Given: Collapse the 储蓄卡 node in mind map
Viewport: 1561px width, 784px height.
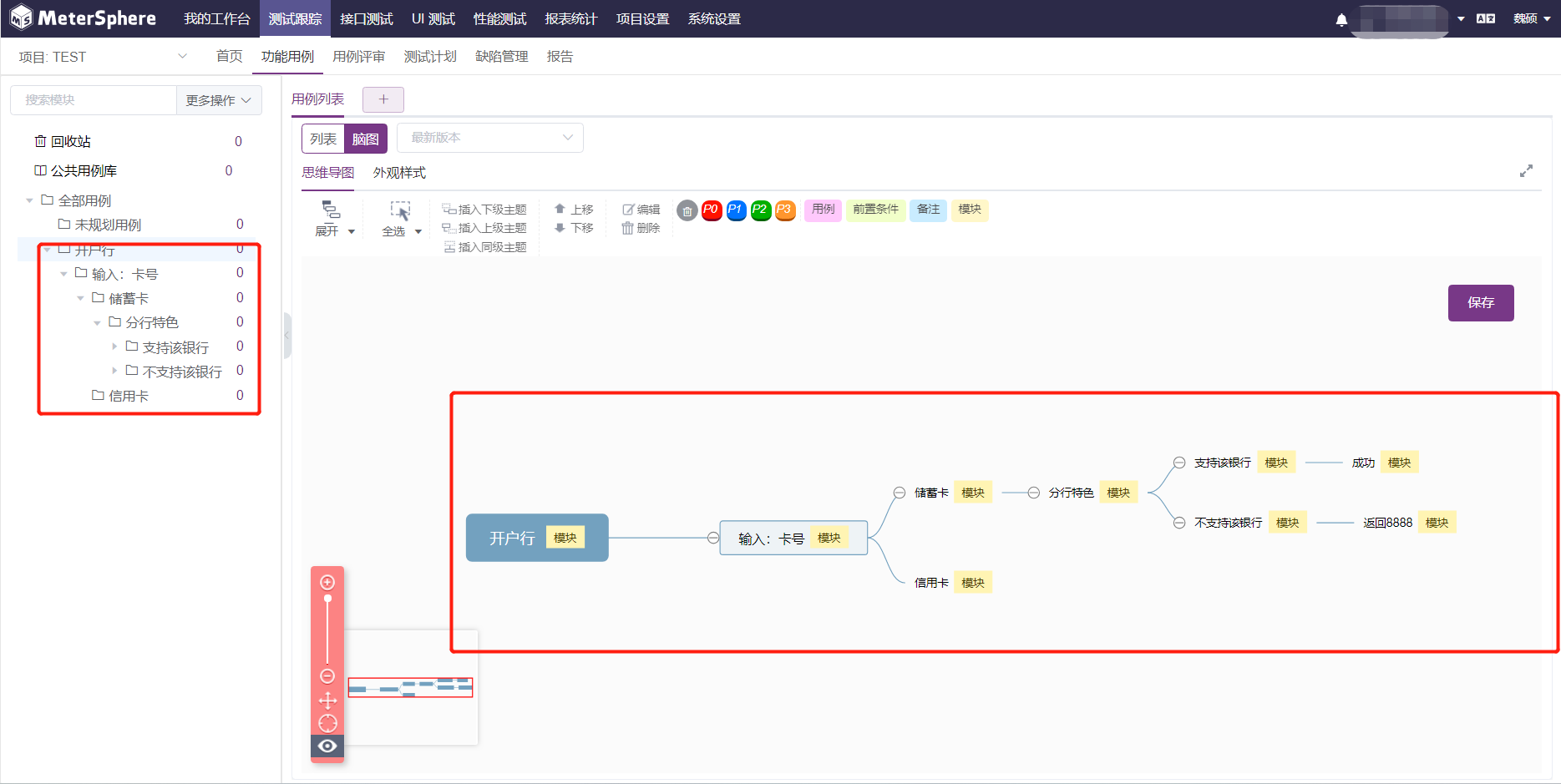Looking at the screenshot, I should click(x=900, y=493).
